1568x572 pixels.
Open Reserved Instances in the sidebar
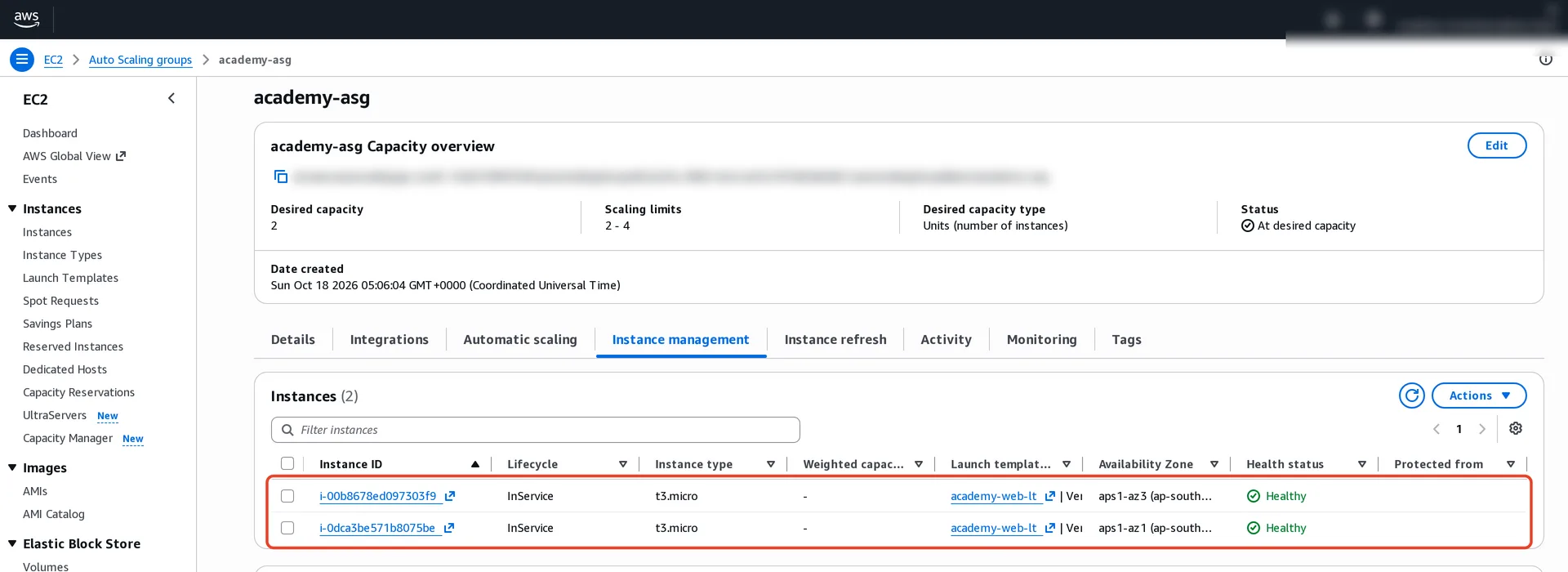pos(73,346)
